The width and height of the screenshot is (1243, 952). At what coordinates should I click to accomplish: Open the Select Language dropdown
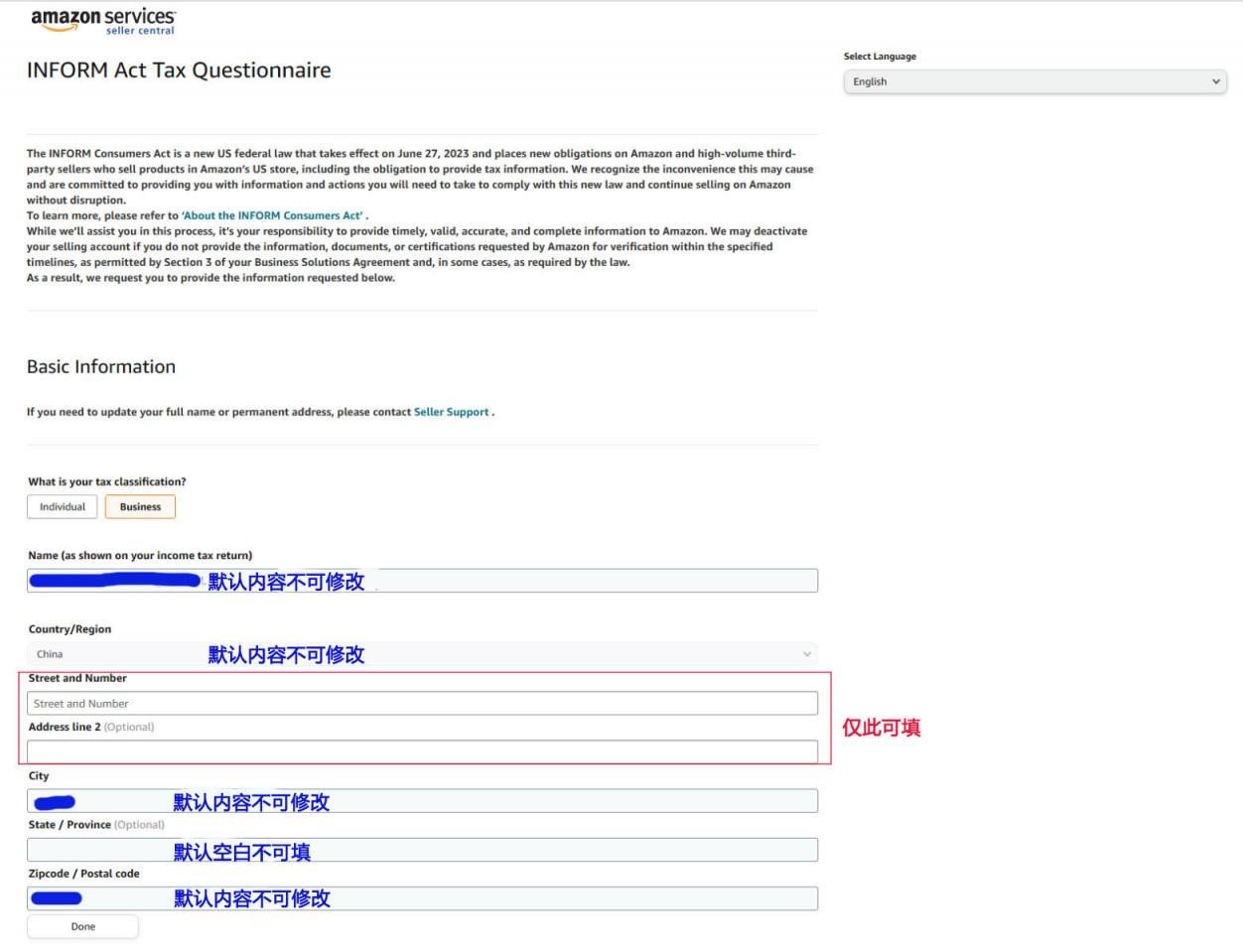[x=1036, y=81]
